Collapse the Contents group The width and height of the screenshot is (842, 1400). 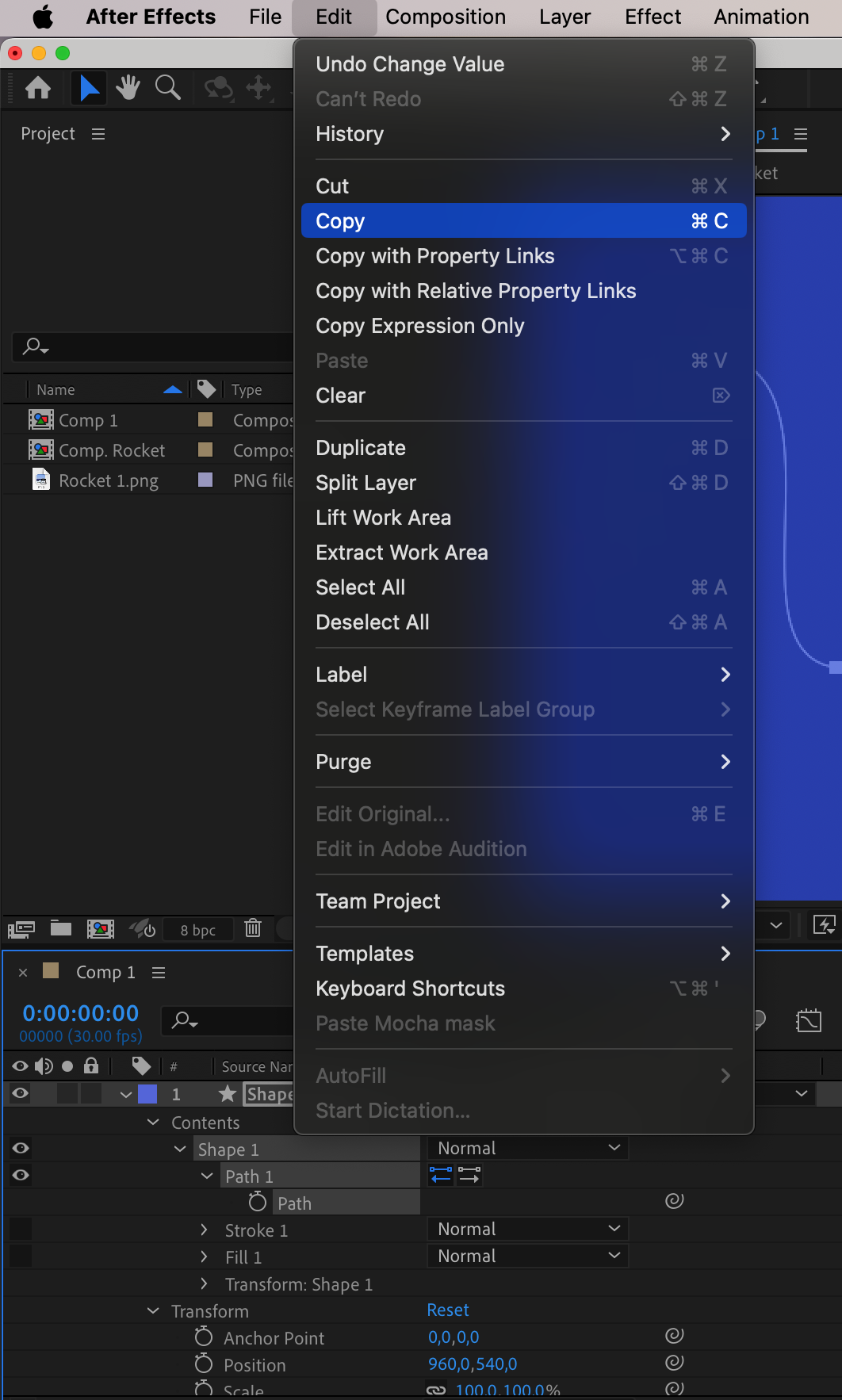153,1123
